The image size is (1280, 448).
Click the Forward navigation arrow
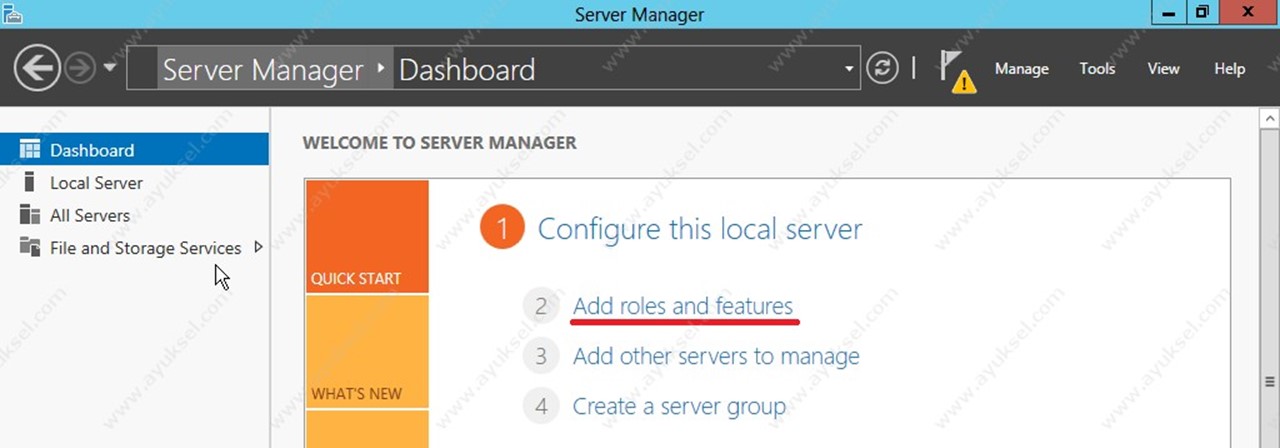[80, 68]
